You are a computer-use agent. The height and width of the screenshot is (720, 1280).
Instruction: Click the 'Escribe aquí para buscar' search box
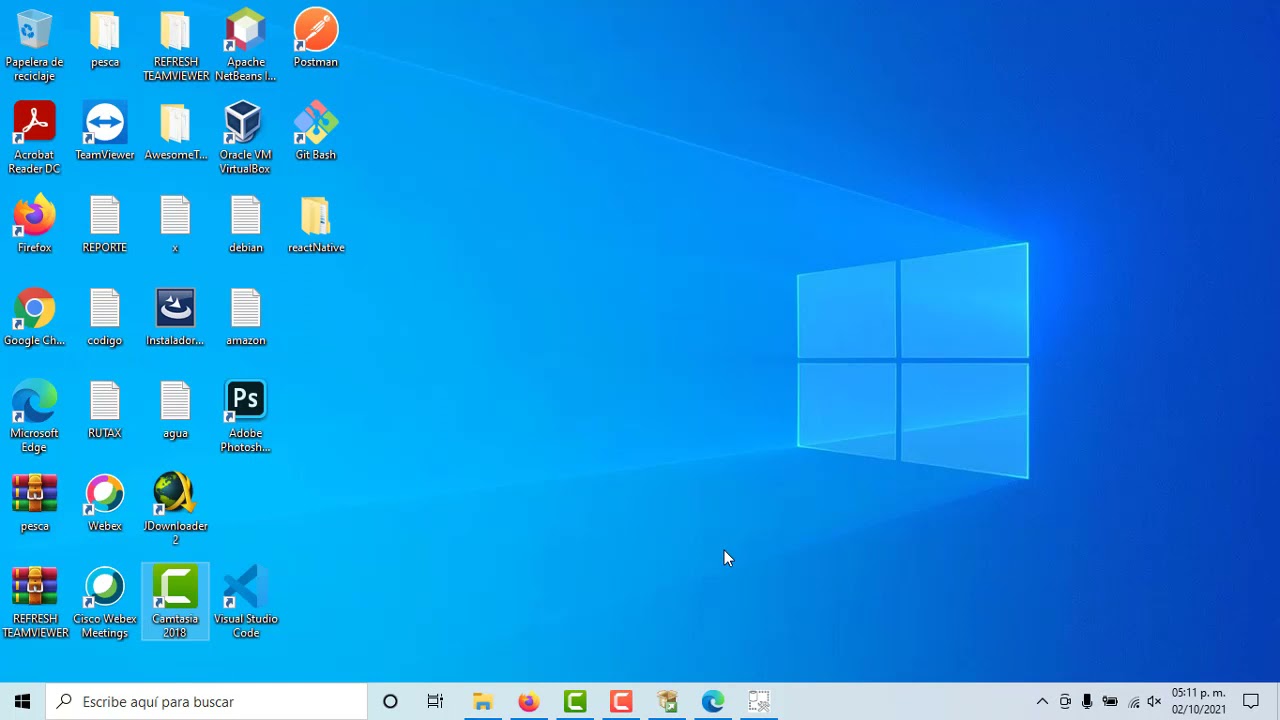click(206, 701)
